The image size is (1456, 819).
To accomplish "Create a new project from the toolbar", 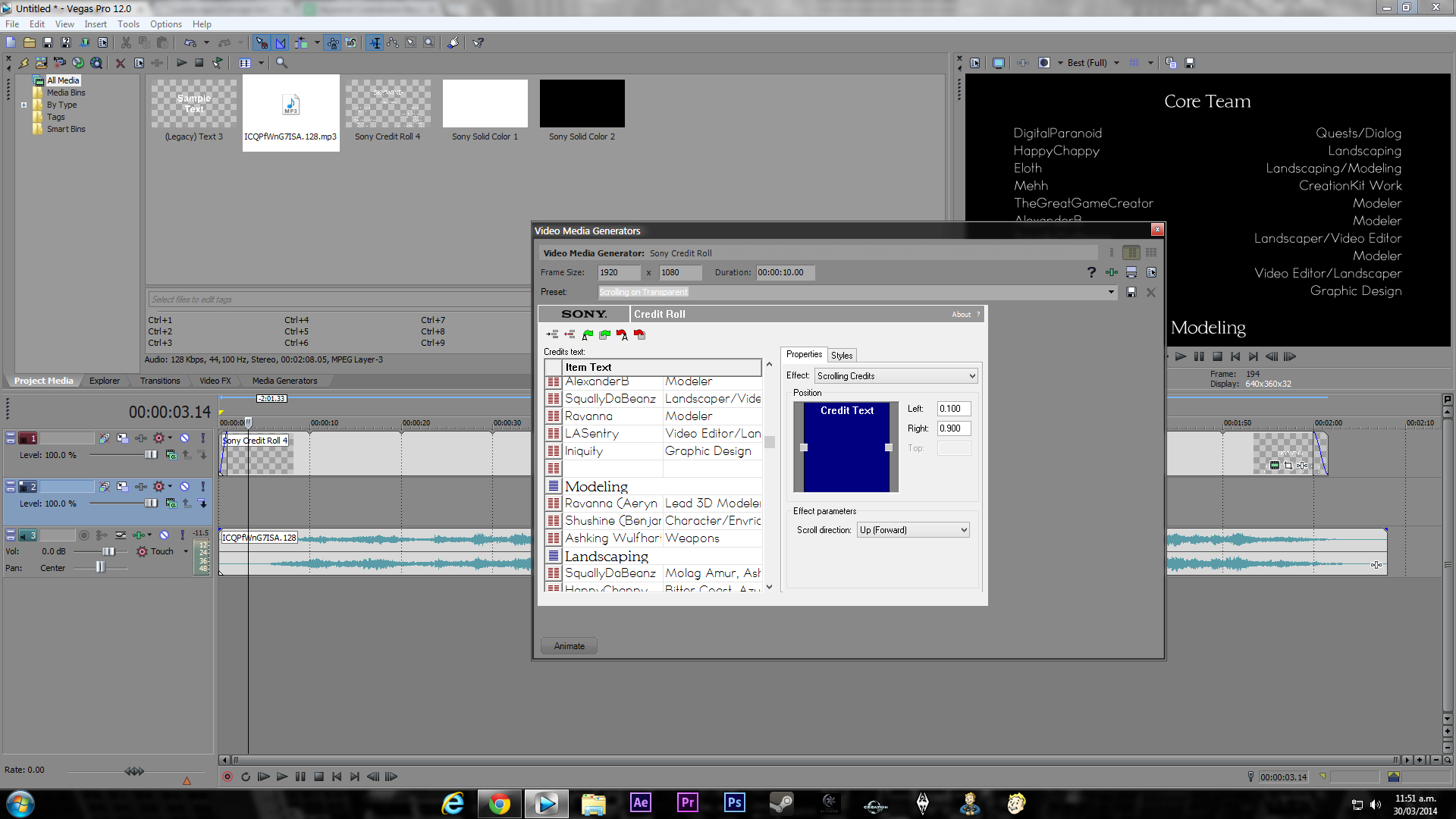I will [x=11, y=43].
